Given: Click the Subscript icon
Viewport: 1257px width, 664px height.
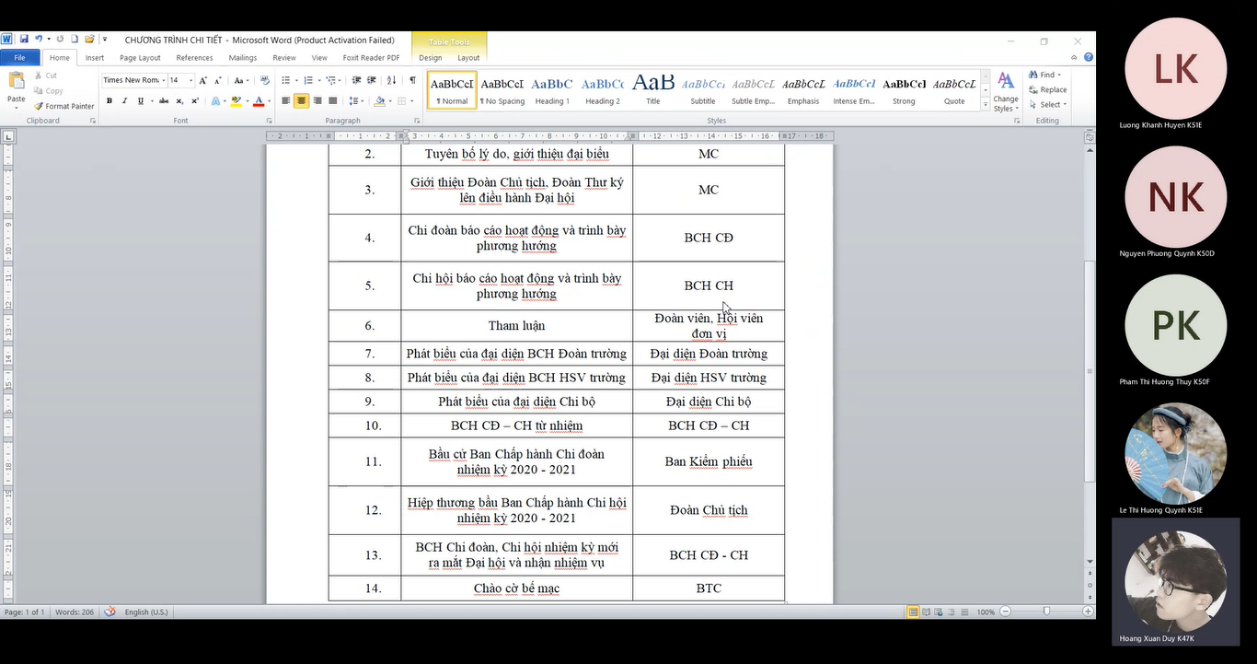Looking at the screenshot, I should click(x=179, y=101).
